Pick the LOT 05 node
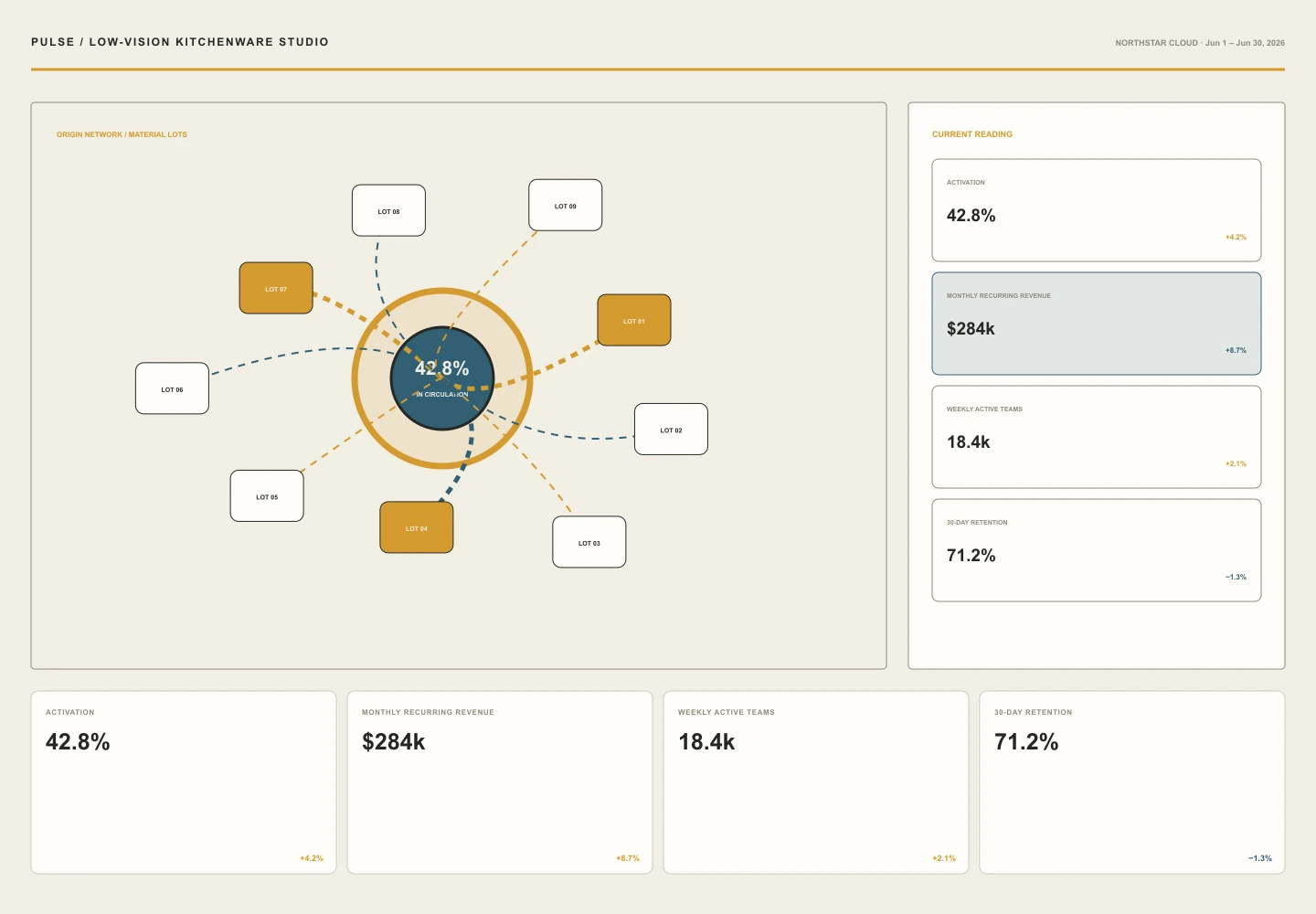The width and height of the screenshot is (1316, 914). (267, 496)
